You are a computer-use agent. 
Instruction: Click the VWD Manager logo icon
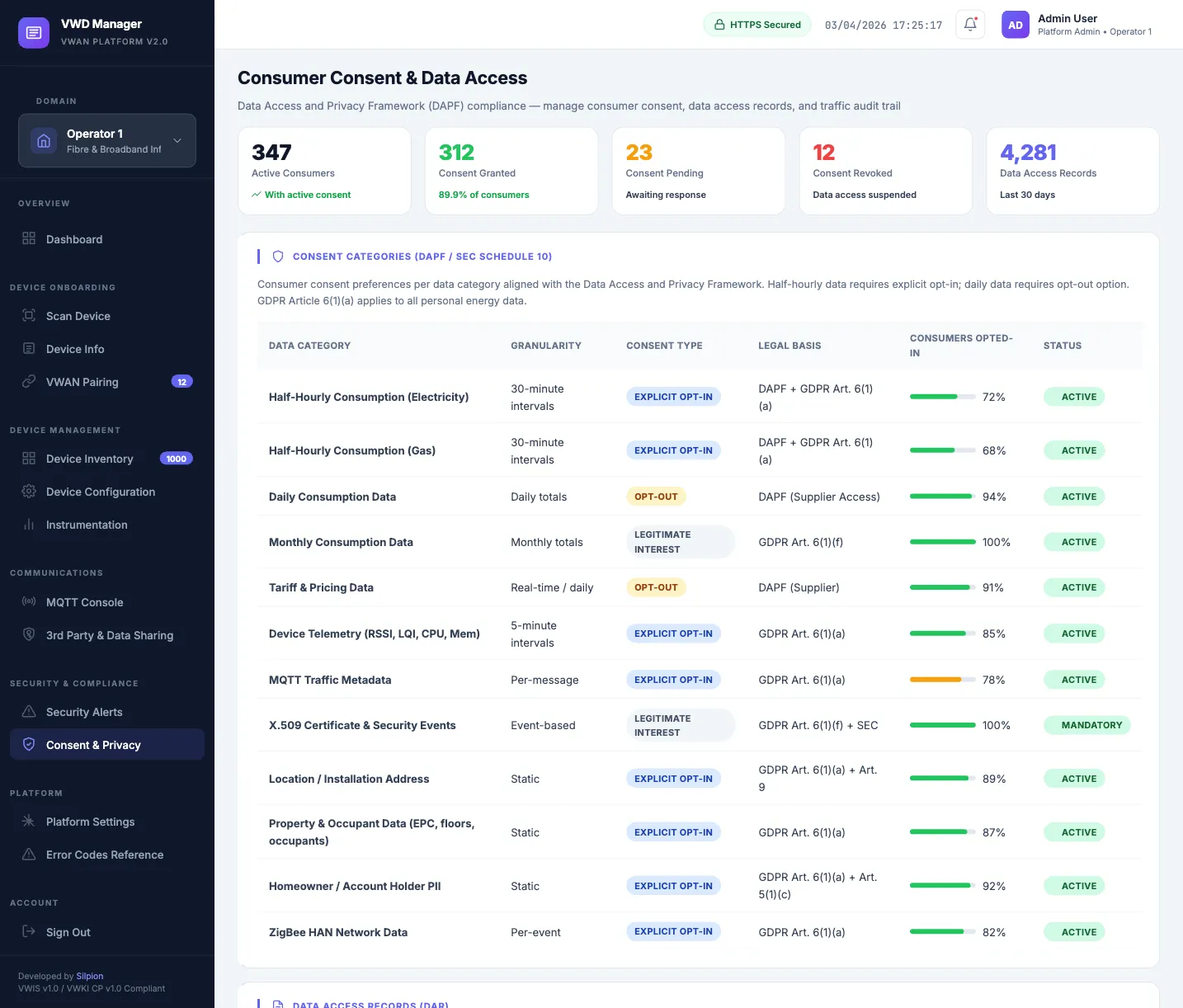tap(34, 32)
